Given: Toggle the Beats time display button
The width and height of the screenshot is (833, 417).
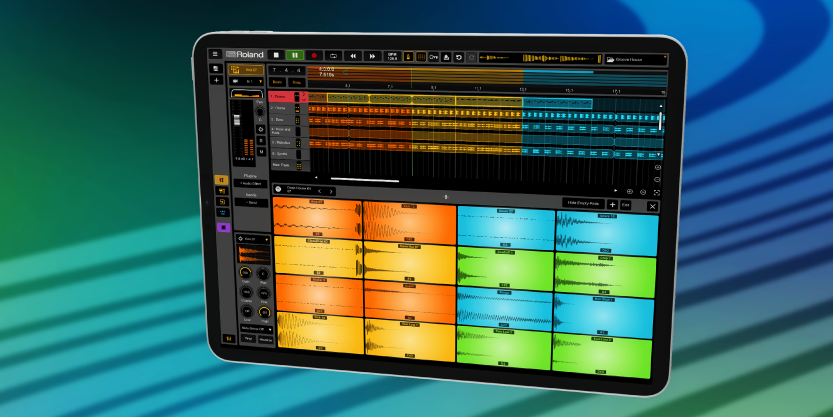Looking at the screenshot, I should coord(277,82).
